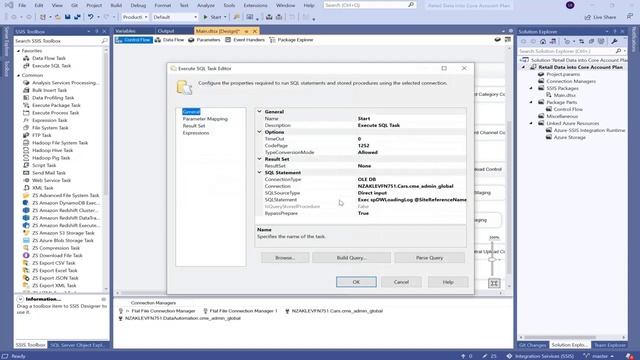The image size is (640, 360).
Task: Adjust the designer zoom slider
Action: click(492, 259)
